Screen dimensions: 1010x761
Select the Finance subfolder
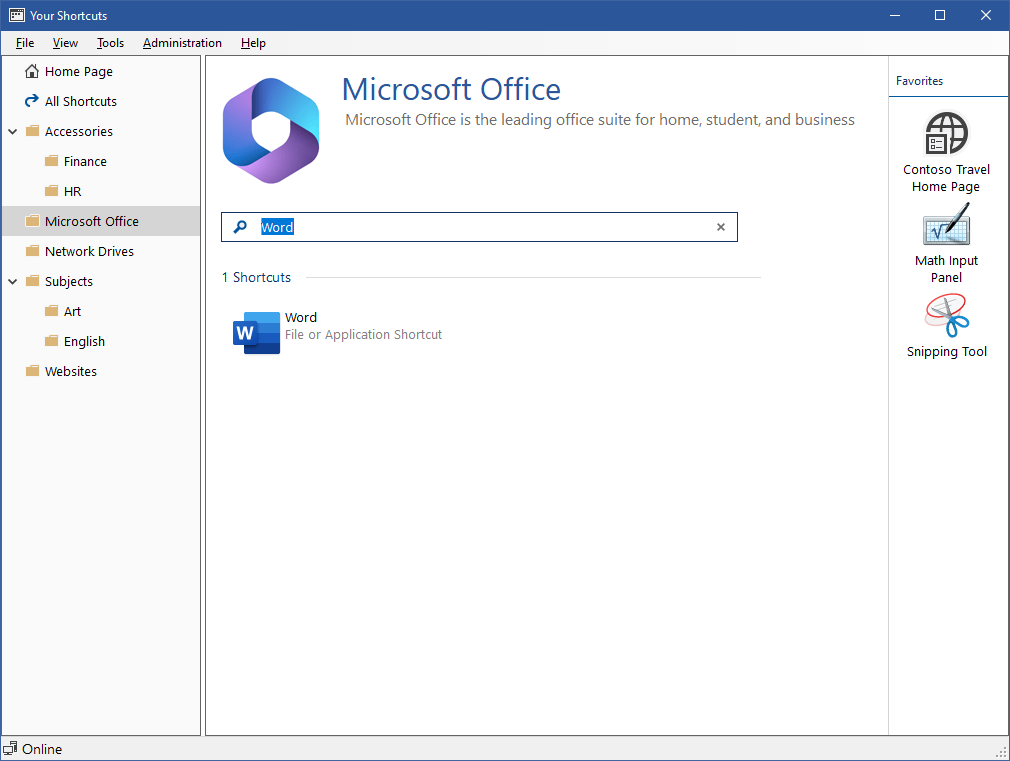(85, 161)
